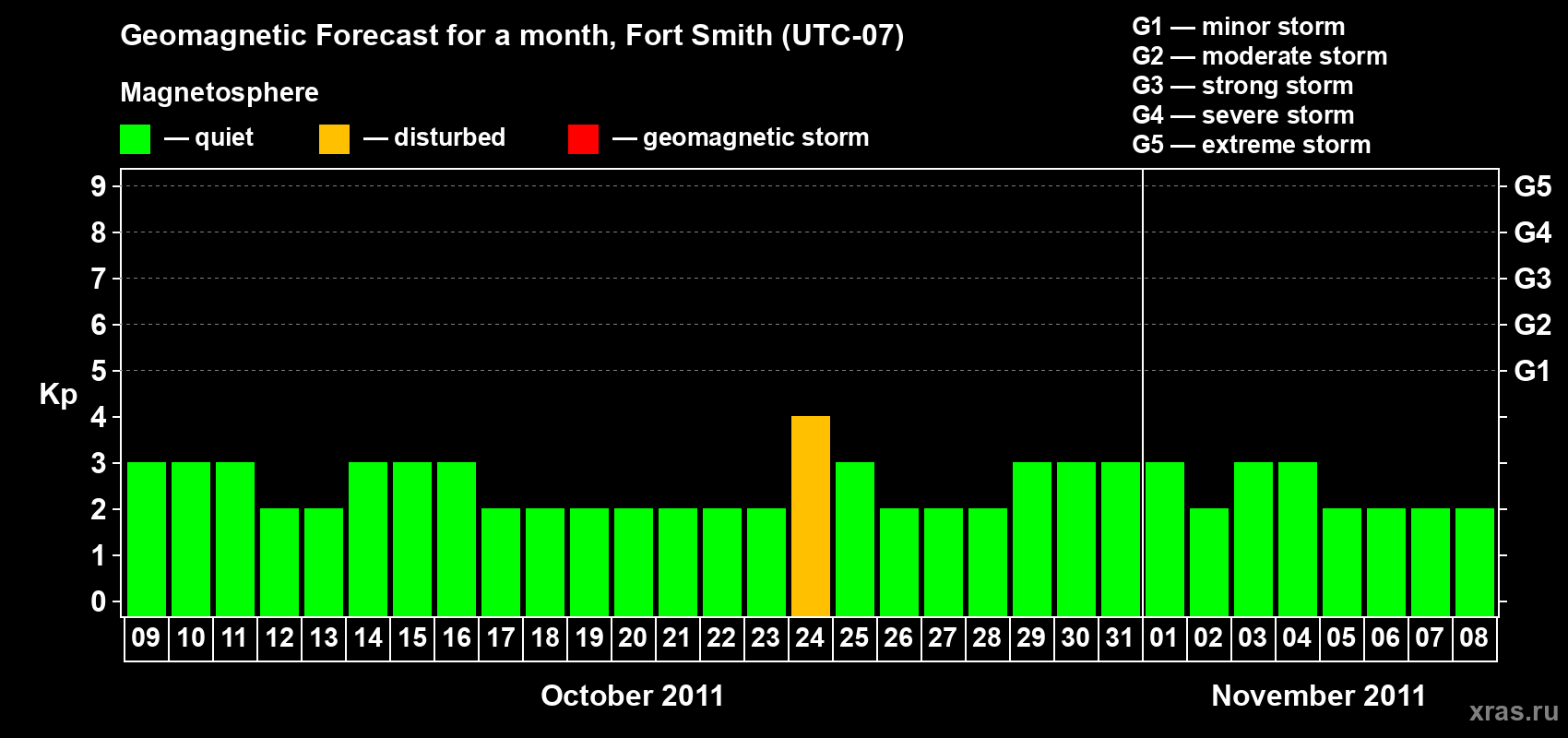Screen dimensions: 1568x738
Task: Click the date label 06 in November
Action: click(x=1385, y=637)
